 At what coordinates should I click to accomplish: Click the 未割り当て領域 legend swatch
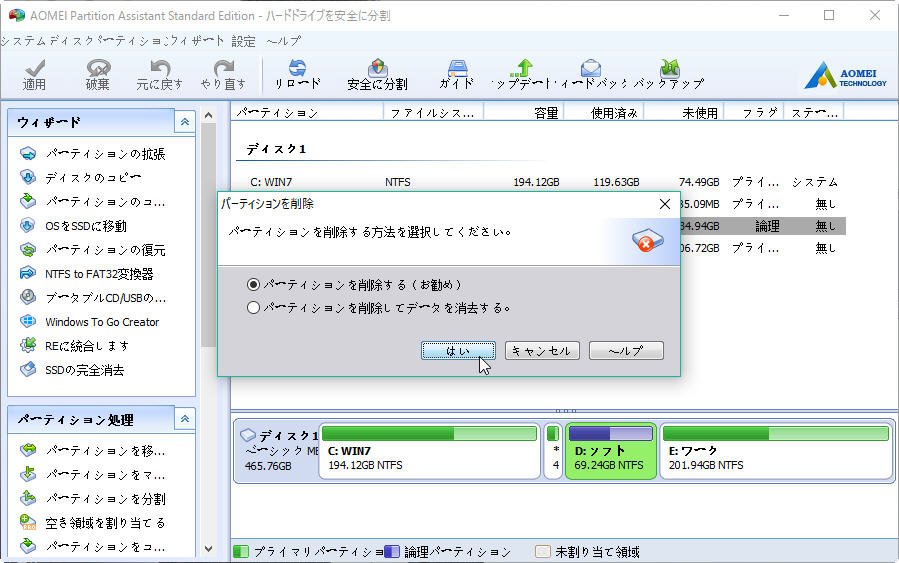pyautogui.click(x=542, y=552)
